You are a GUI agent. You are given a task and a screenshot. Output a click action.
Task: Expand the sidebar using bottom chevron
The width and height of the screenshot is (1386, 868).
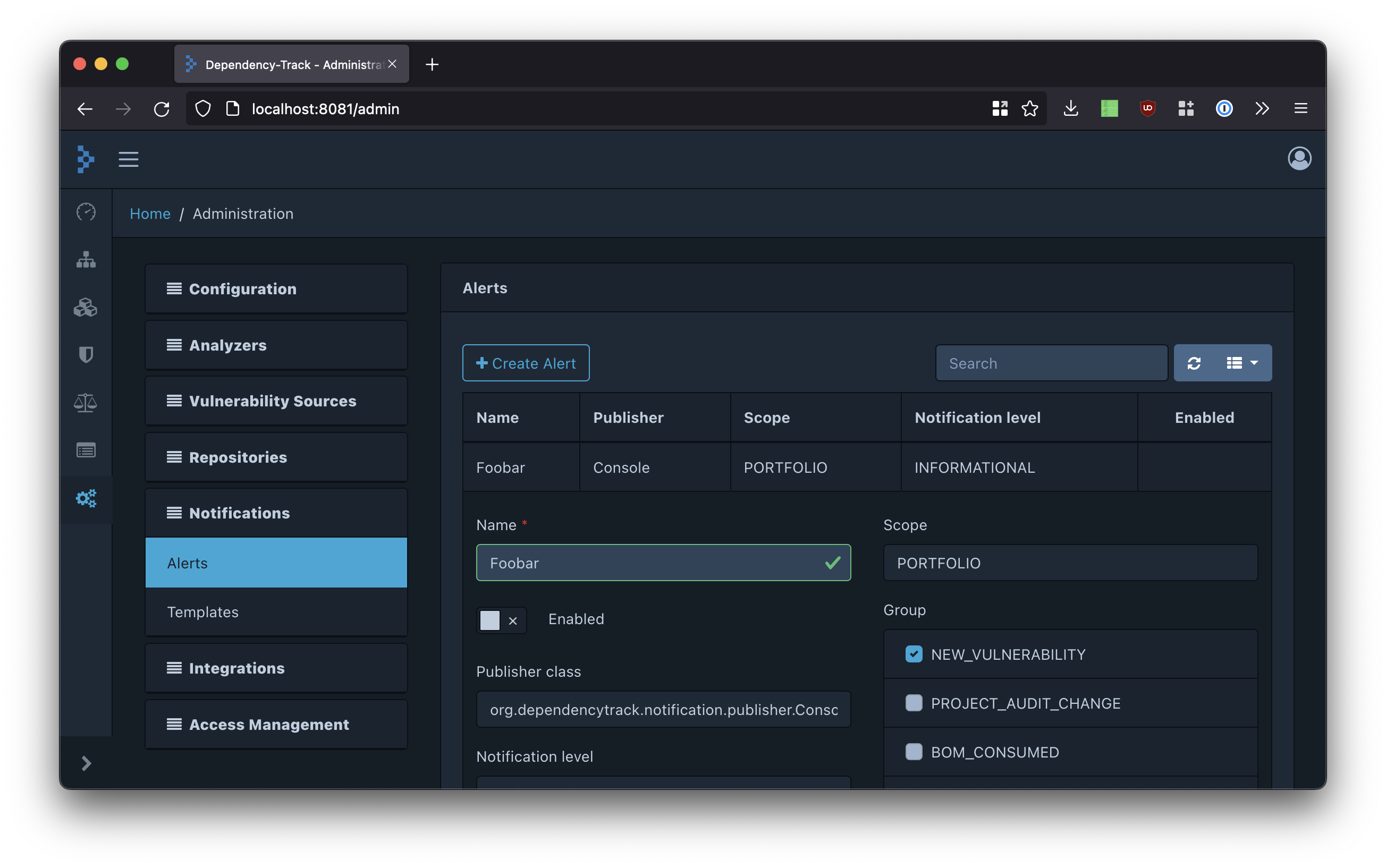(86, 763)
